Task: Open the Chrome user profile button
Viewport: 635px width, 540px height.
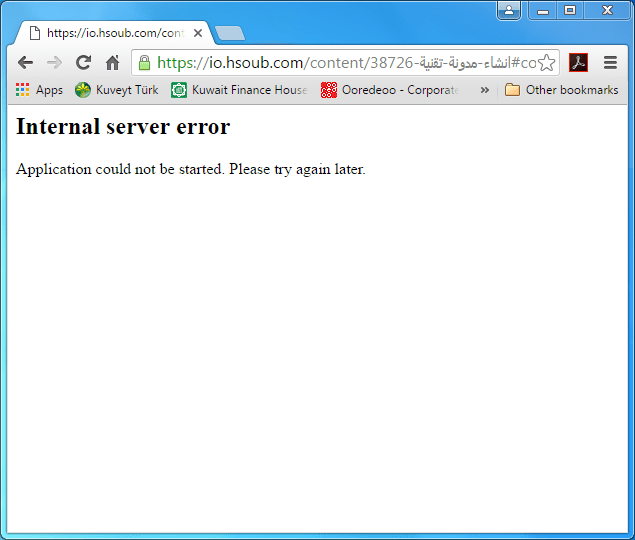Action: coord(509,10)
